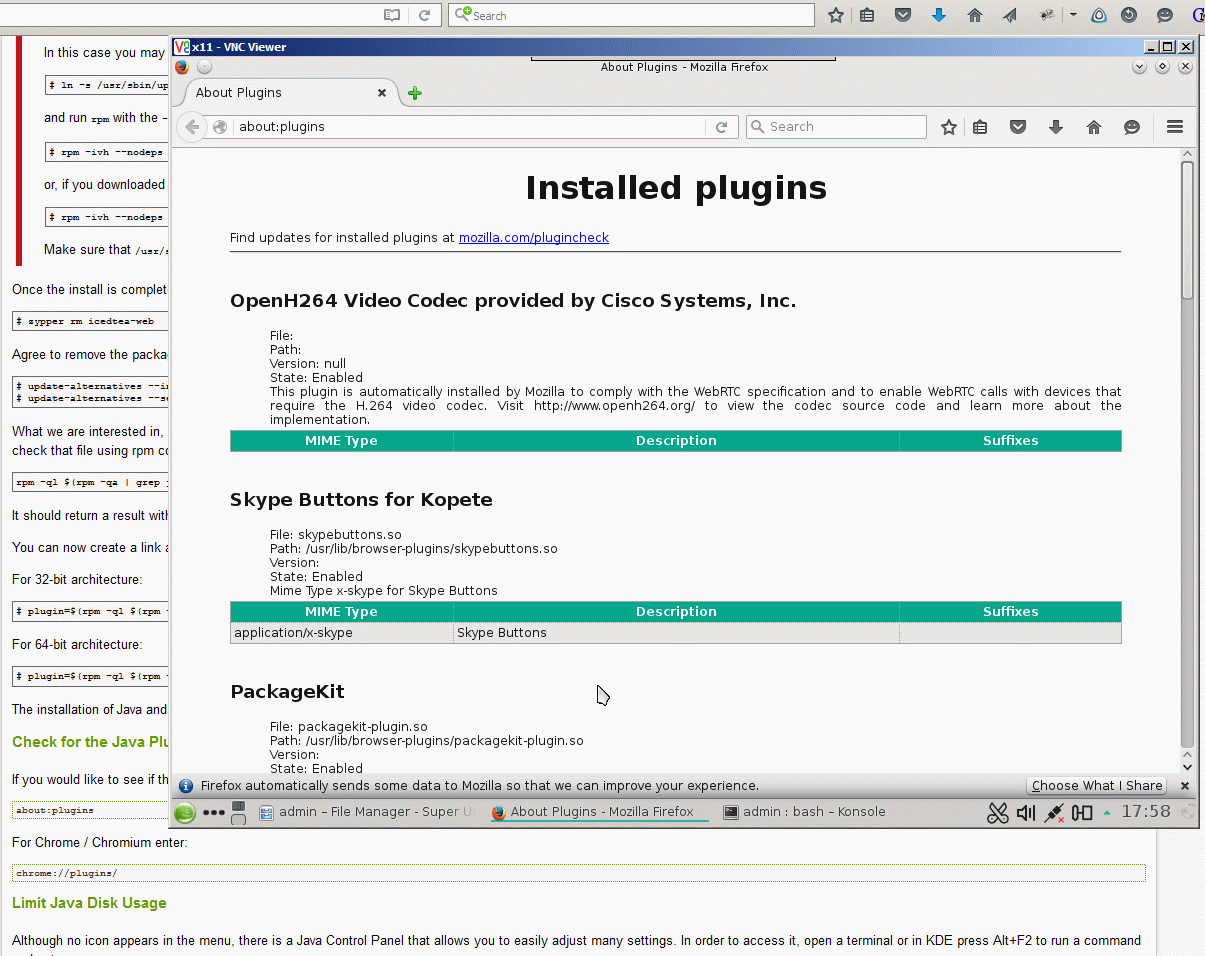Save to Pocket in VNC Firefox toolbar
The width and height of the screenshot is (1205, 956).
[x=1018, y=127]
